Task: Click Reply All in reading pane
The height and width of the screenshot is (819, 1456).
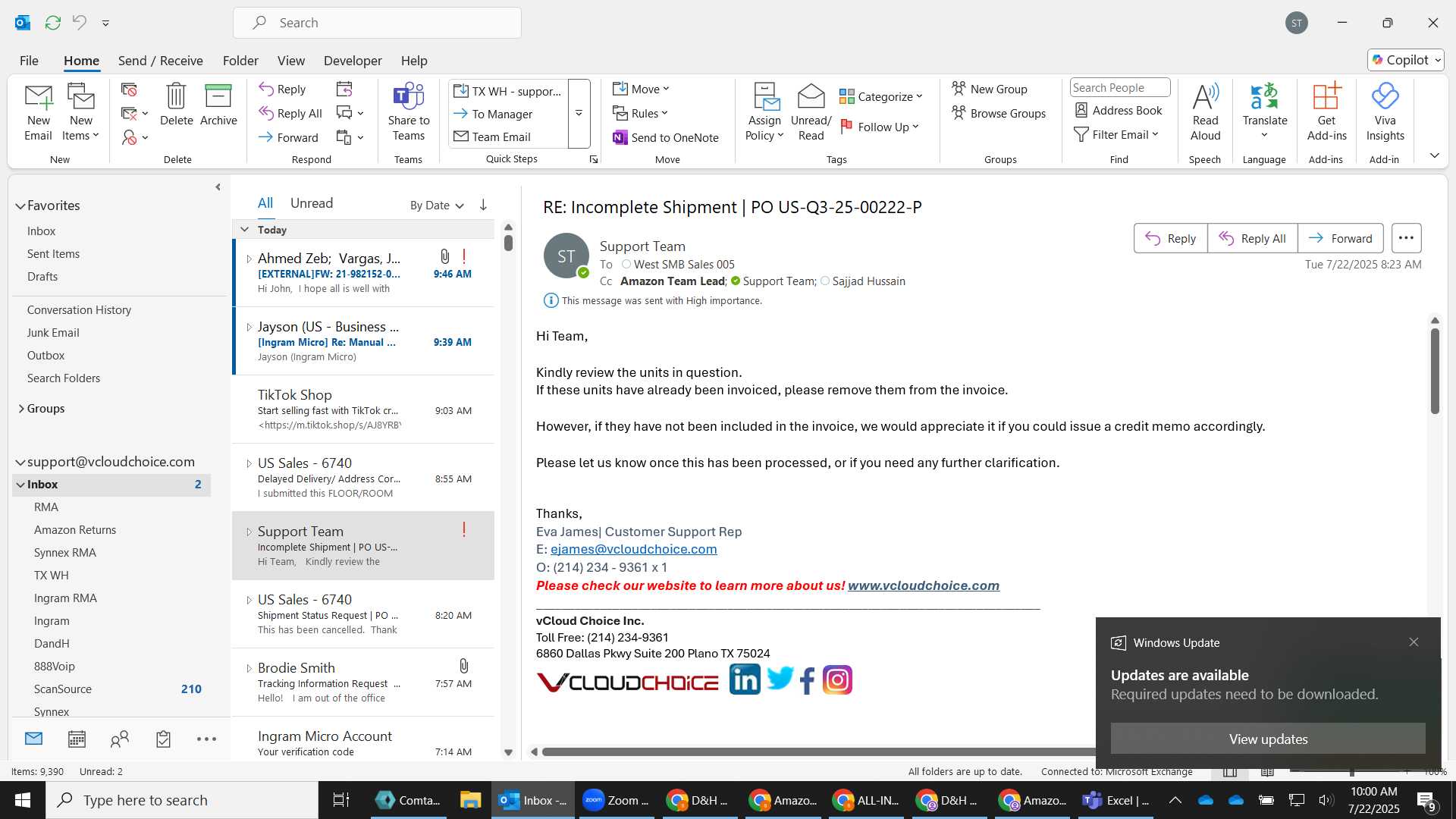Action: coord(1252,238)
